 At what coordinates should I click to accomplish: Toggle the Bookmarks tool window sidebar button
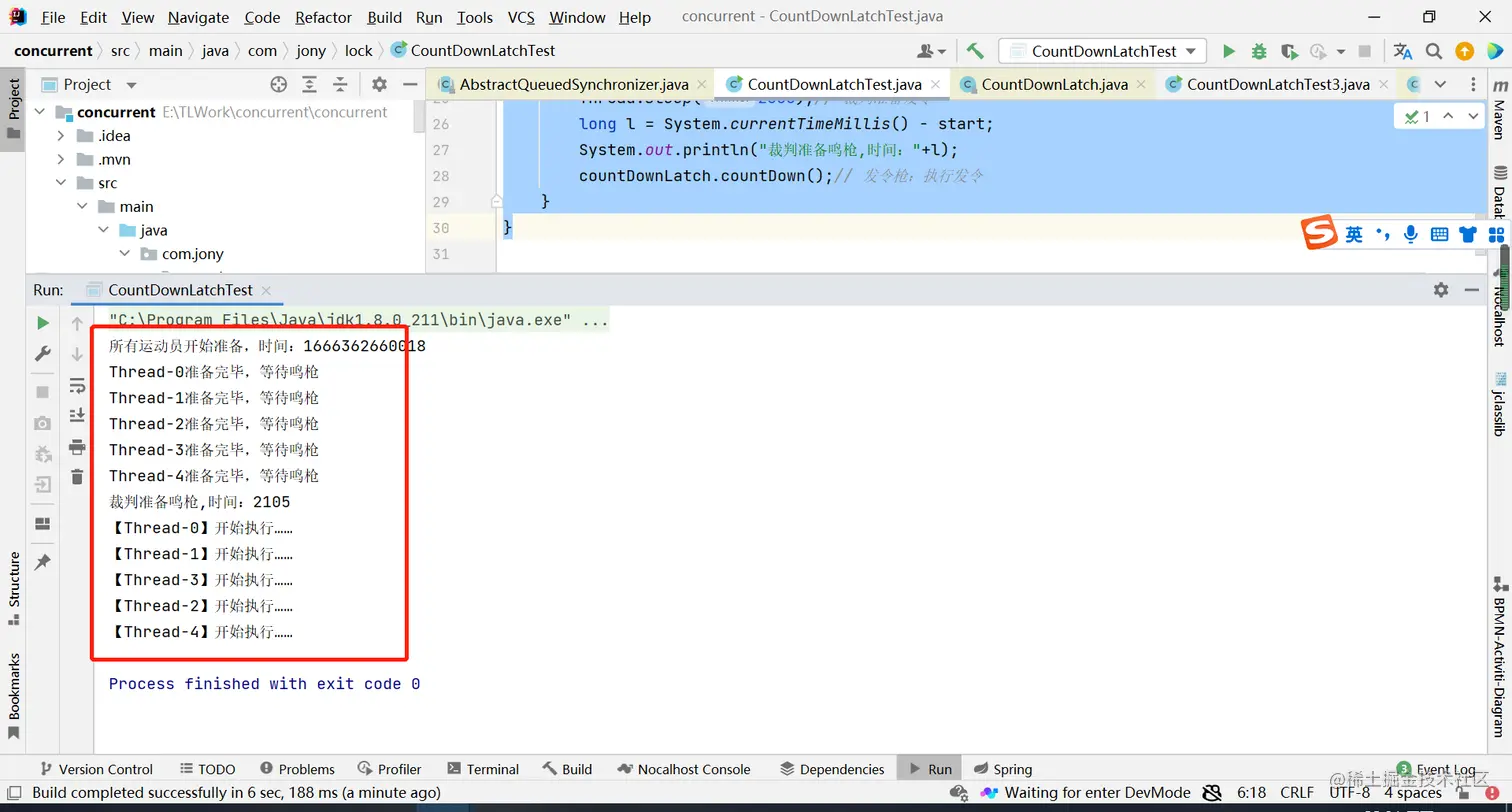click(x=13, y=696)
